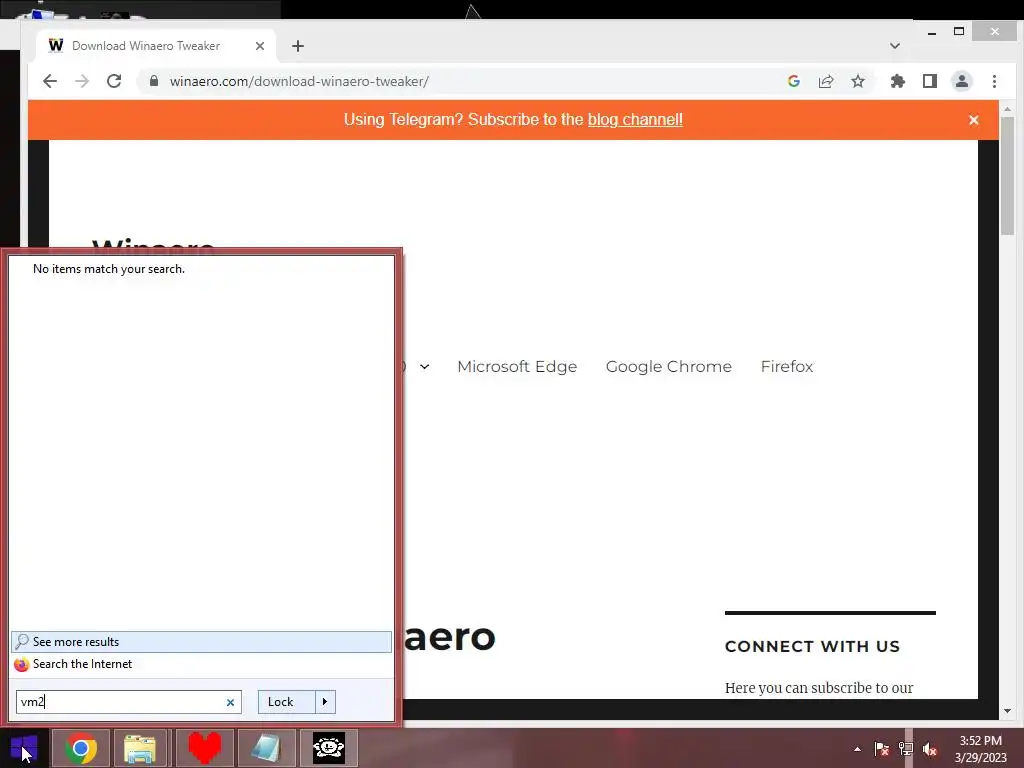The height and width of the screenshot is (768, 1024).
Task: Open the notepad-like taskbar app
Action: [x=266, y=748]
